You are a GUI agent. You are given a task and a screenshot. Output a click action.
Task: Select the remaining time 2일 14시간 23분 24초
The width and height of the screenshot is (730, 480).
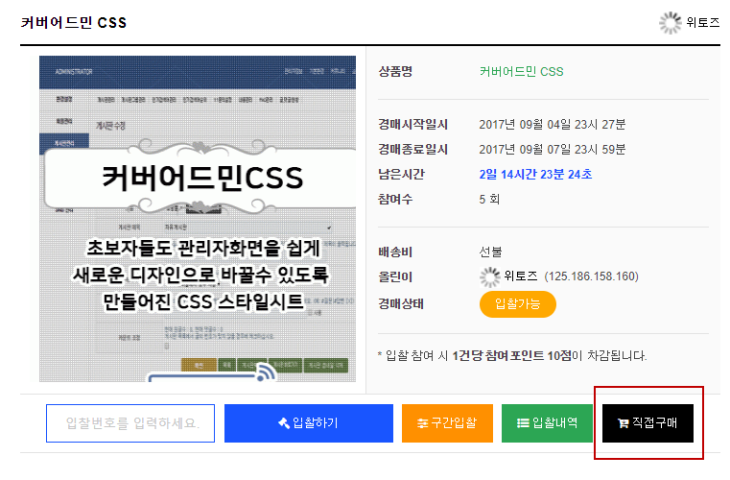tap(536, 175)
